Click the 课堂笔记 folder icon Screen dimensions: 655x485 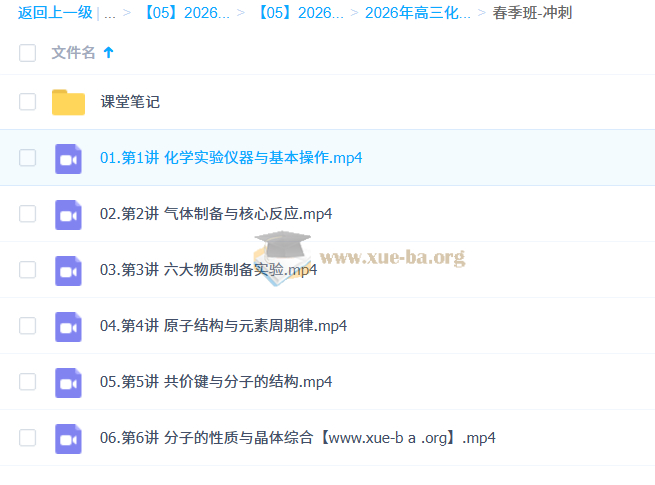click(68, 102)
